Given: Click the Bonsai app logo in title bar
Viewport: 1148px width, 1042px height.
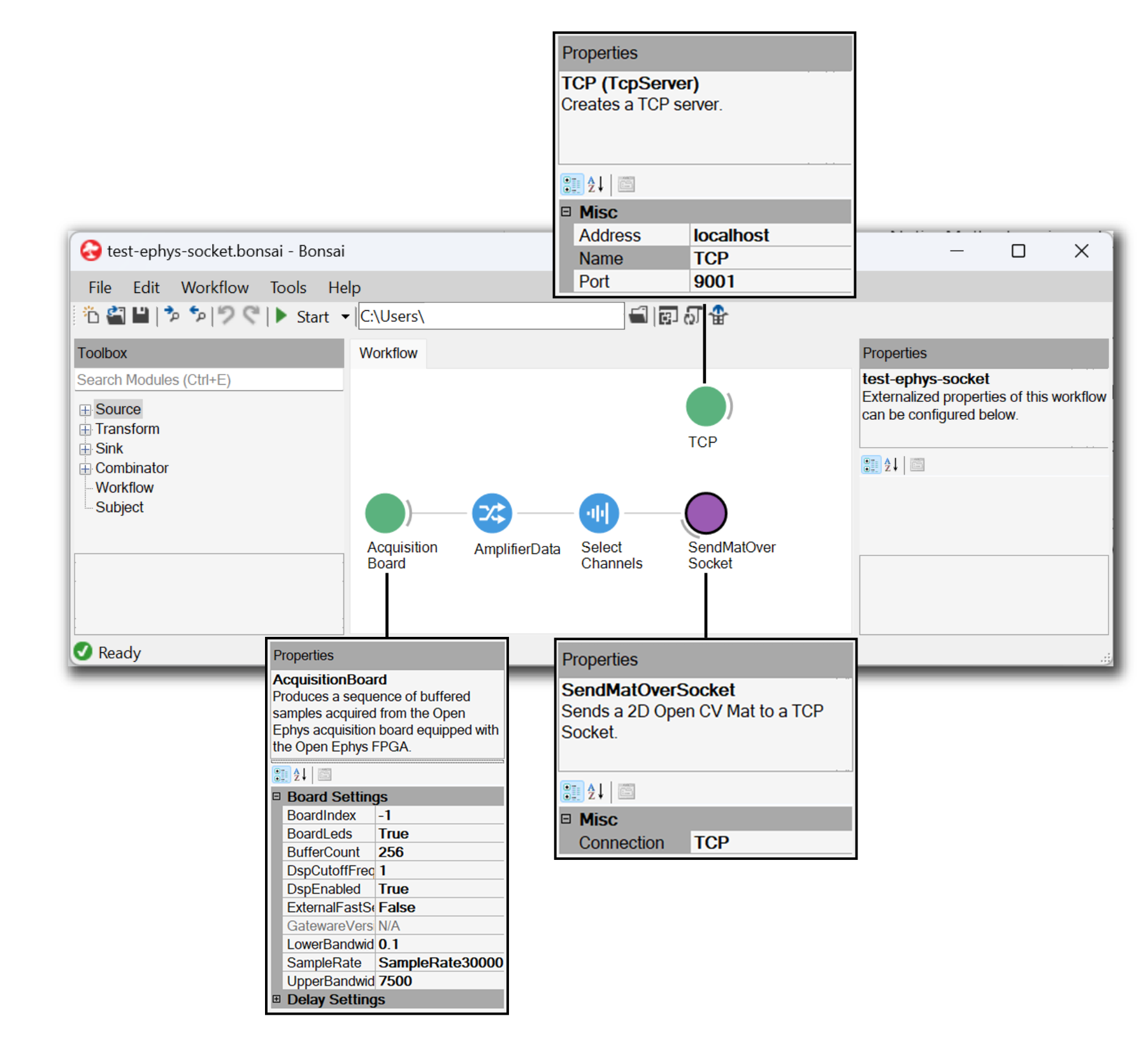Looking at the screenshot, I should (90, 251).
